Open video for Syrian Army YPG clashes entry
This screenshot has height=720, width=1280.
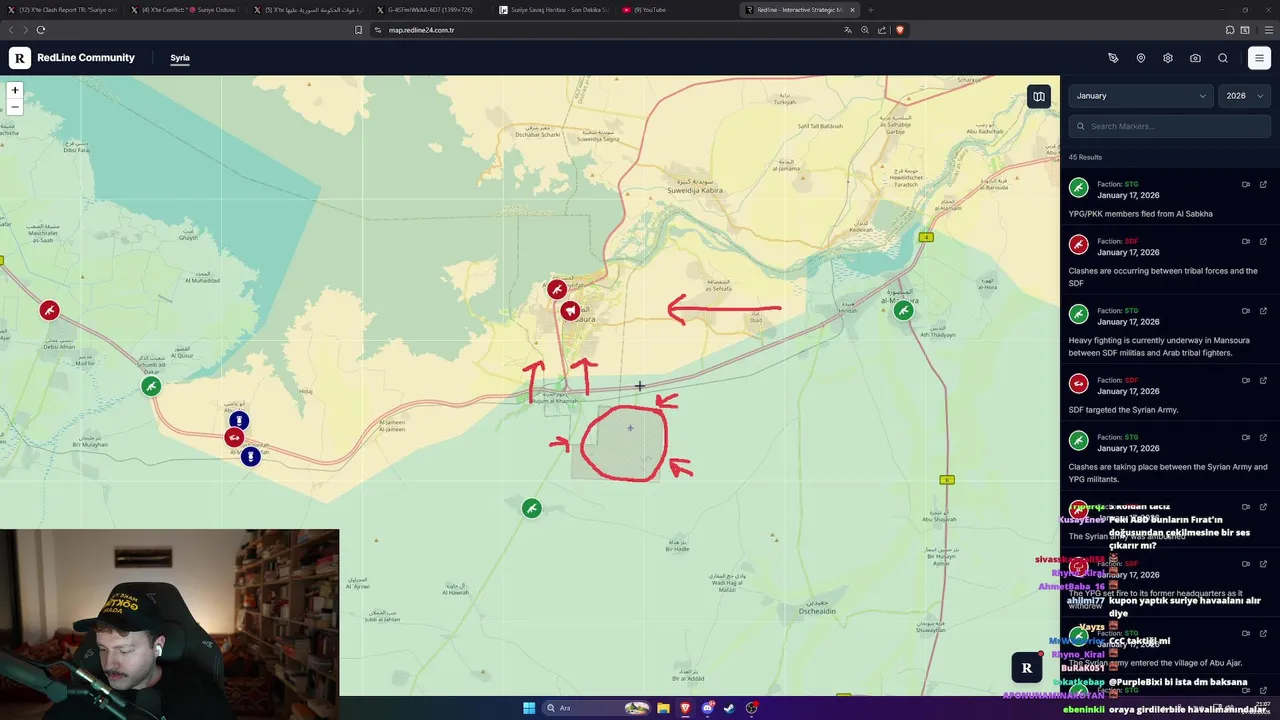(1246, 437)
